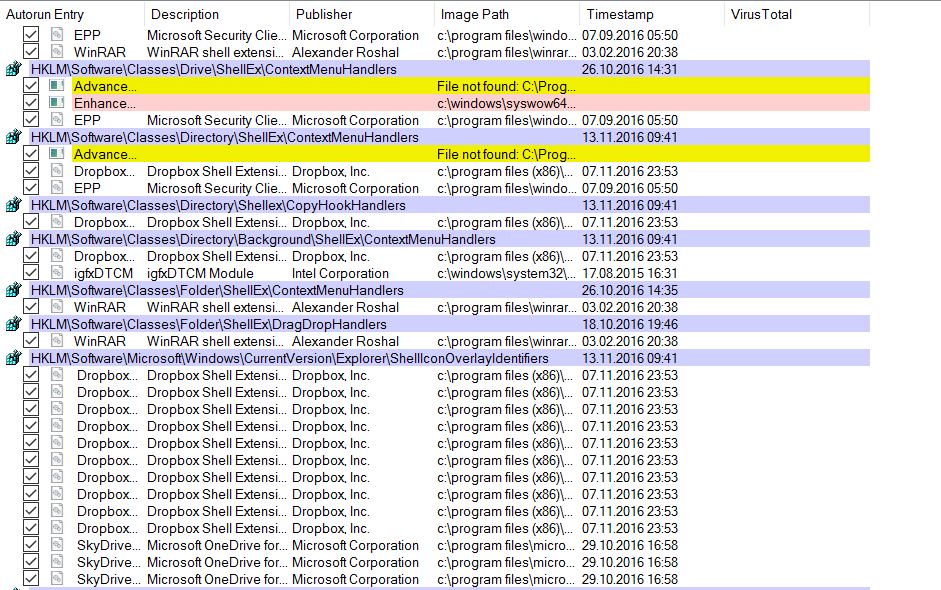Sort by the VirusTotal column header
This screenshot has height=590, width=941.
pos(797,14)
